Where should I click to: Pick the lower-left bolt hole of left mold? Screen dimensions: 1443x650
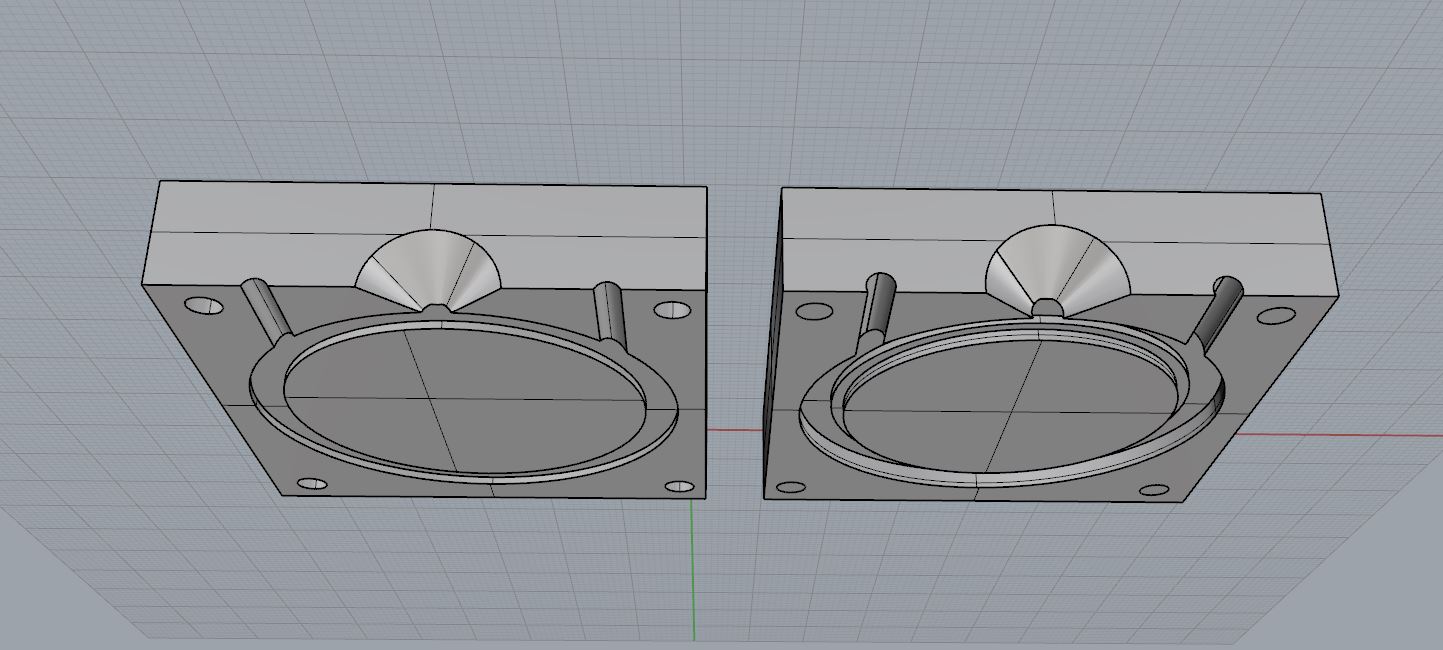point(312,484)
